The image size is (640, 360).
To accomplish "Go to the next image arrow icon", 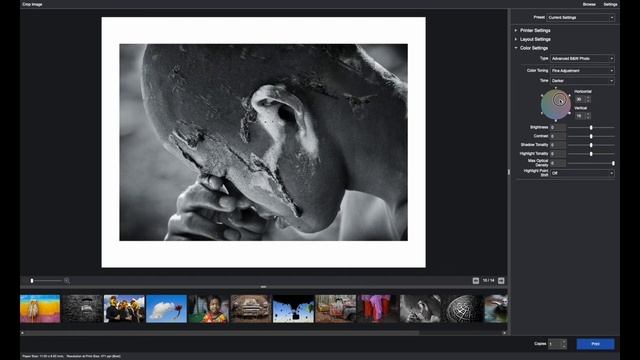I will (501, 281).
